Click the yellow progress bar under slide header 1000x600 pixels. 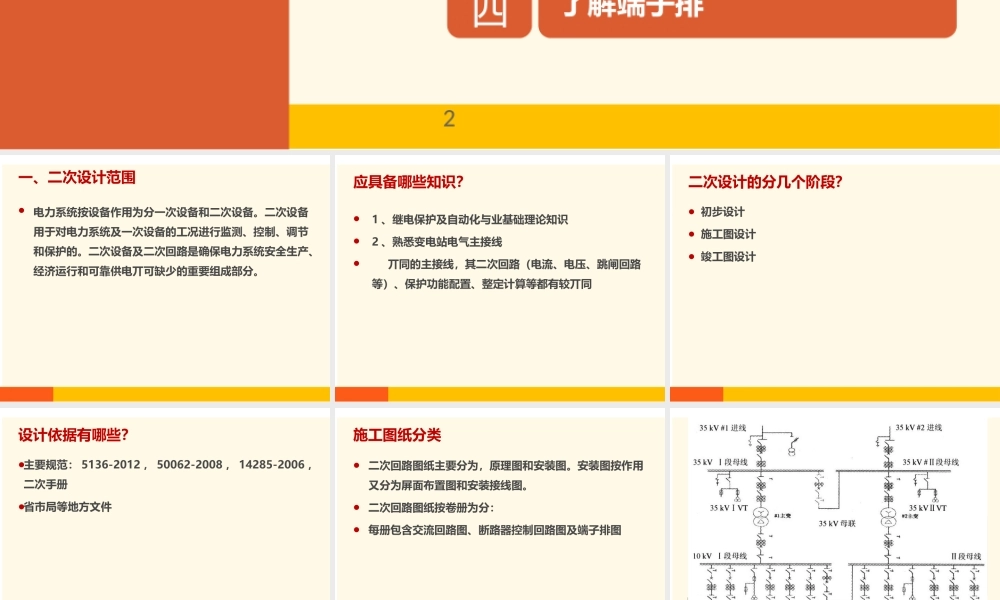coord(645,120)
